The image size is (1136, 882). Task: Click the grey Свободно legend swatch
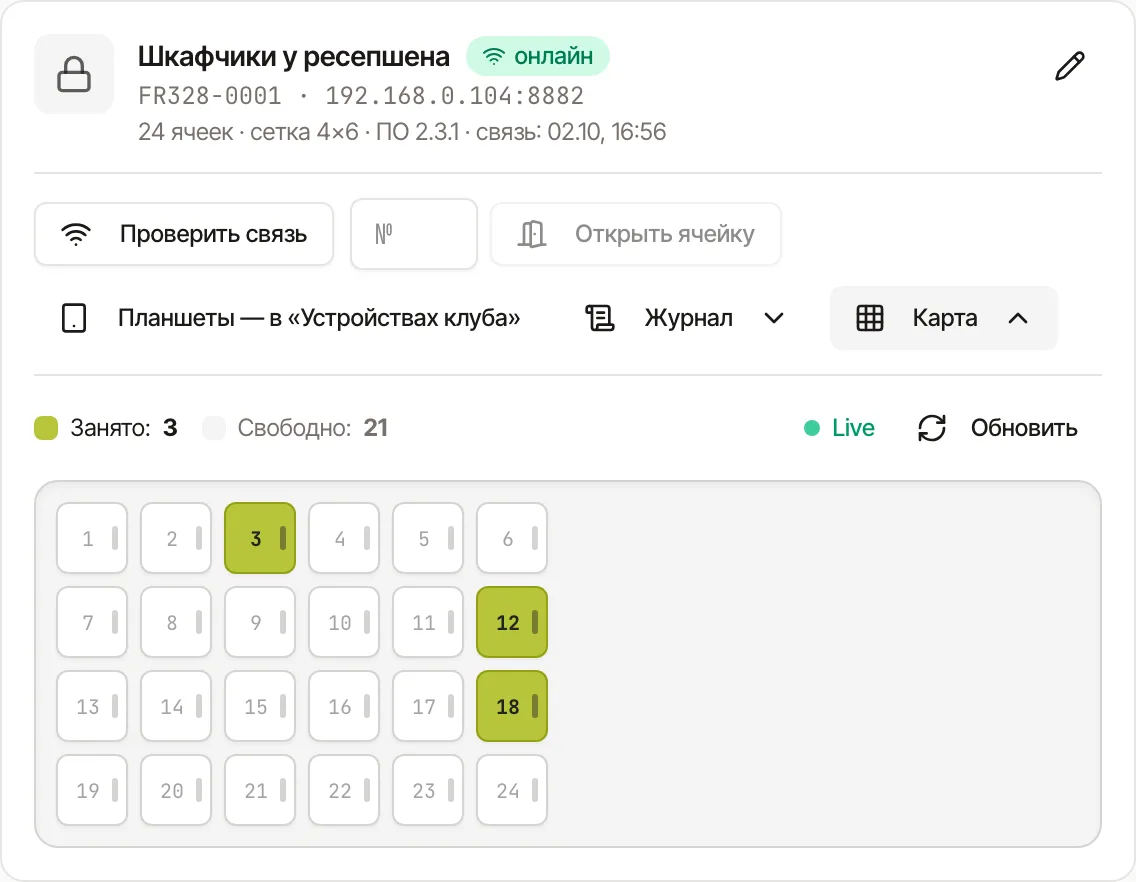pos(214,428)
